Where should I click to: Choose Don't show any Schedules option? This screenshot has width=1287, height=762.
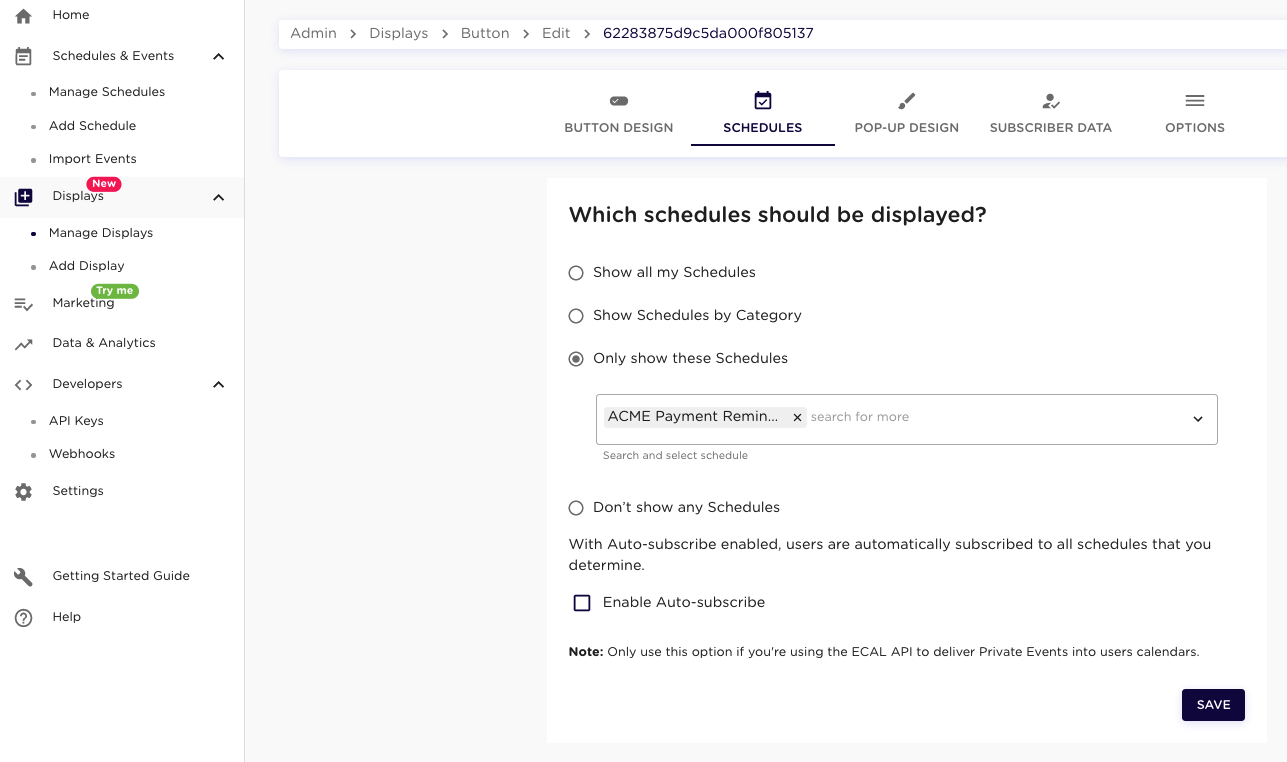[576, 508]
